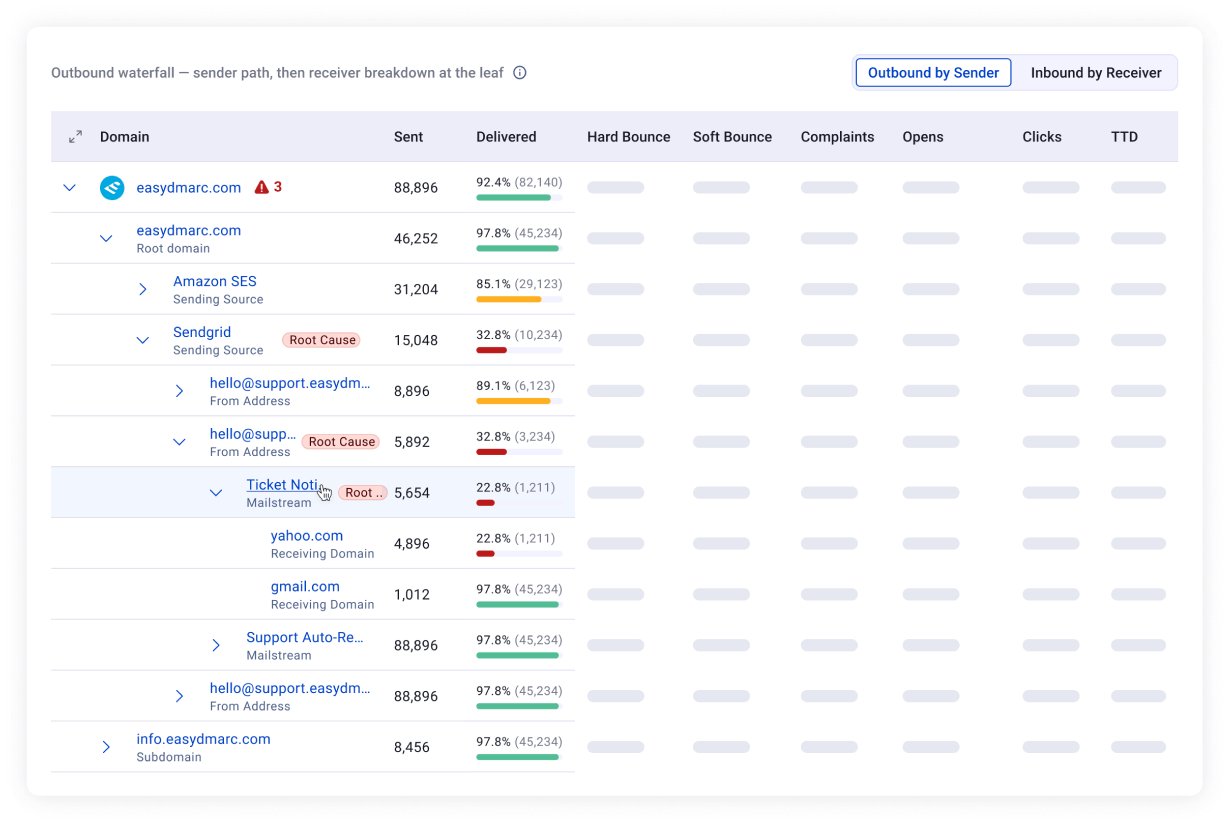Click the sent value 1,012

[x=412, y=595]
